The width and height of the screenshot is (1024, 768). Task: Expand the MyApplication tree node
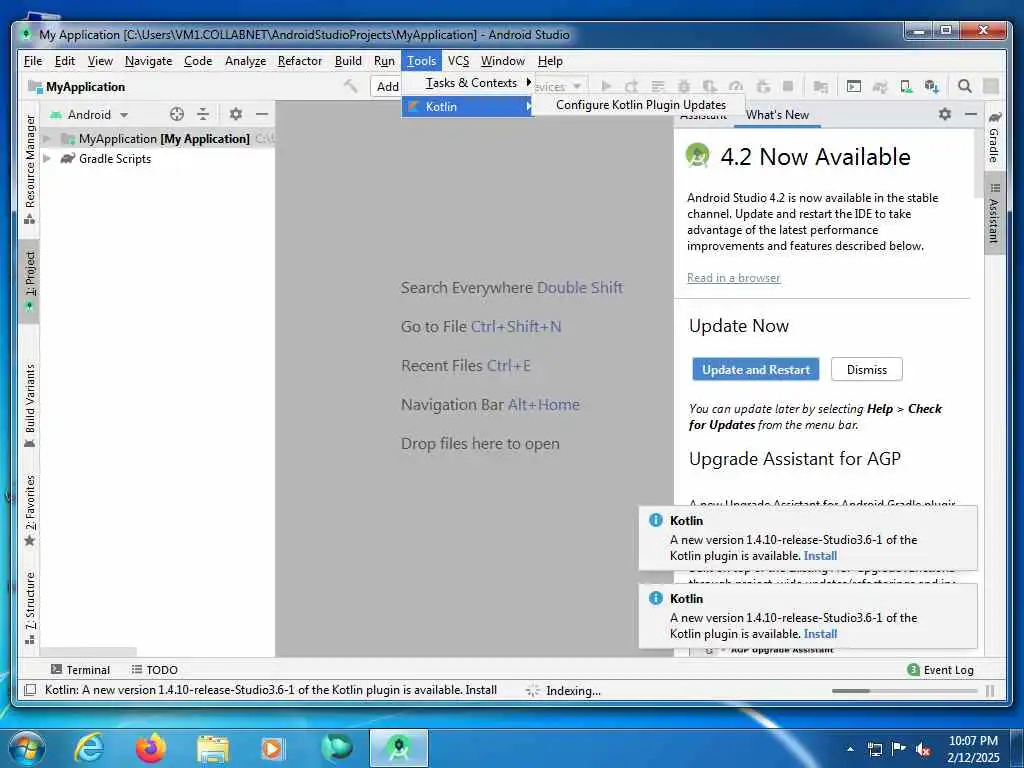point(46,138)
